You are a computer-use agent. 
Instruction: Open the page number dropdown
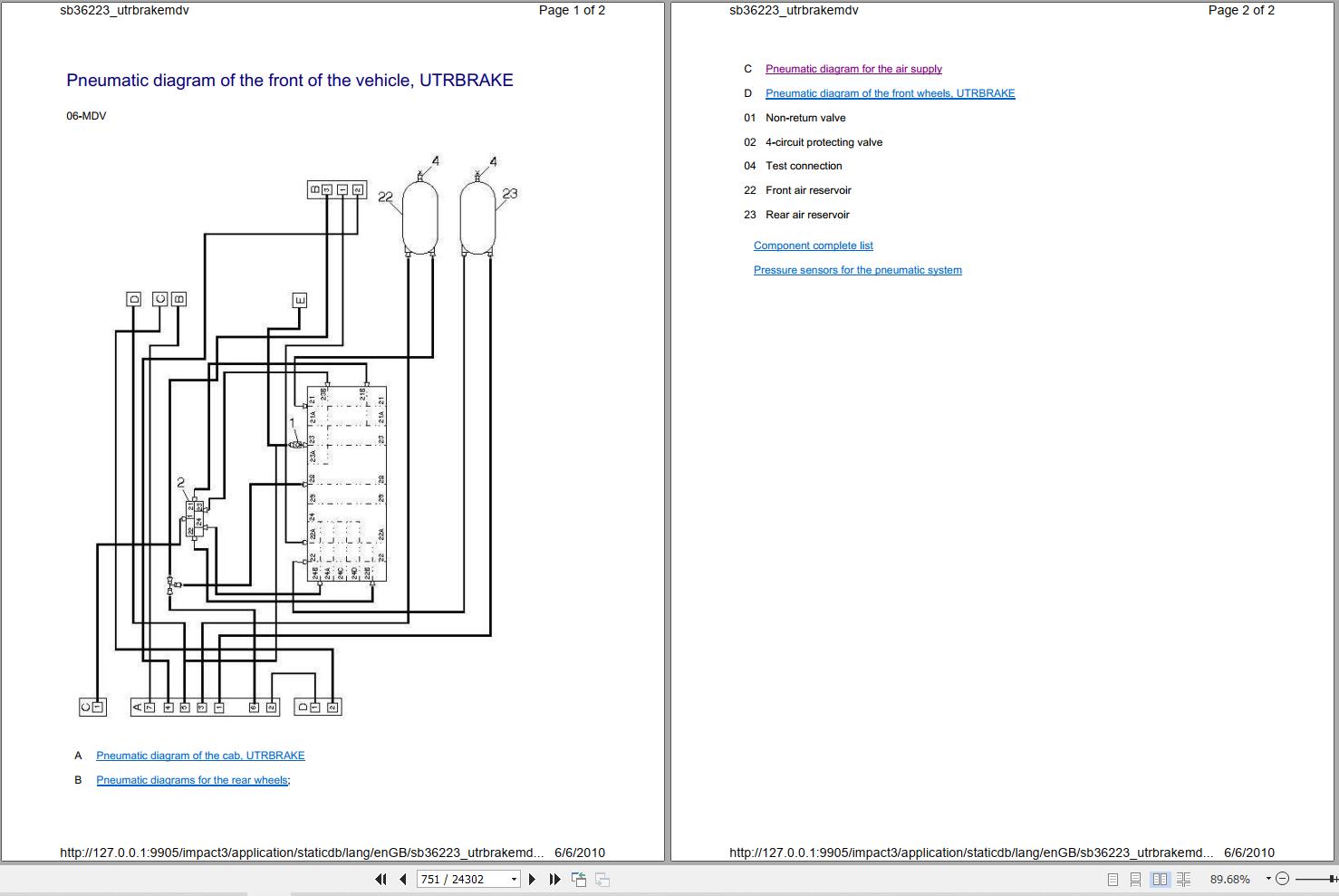[514, 879]
